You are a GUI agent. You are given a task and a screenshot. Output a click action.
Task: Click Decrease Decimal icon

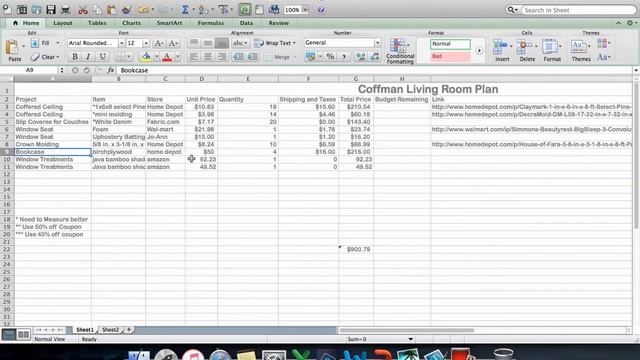pyautogui.click(x=375, y=57)
